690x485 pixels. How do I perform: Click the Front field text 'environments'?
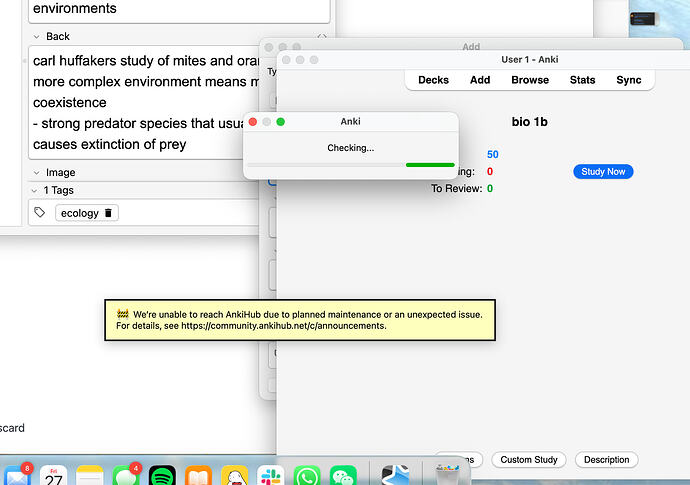point(75,8)
